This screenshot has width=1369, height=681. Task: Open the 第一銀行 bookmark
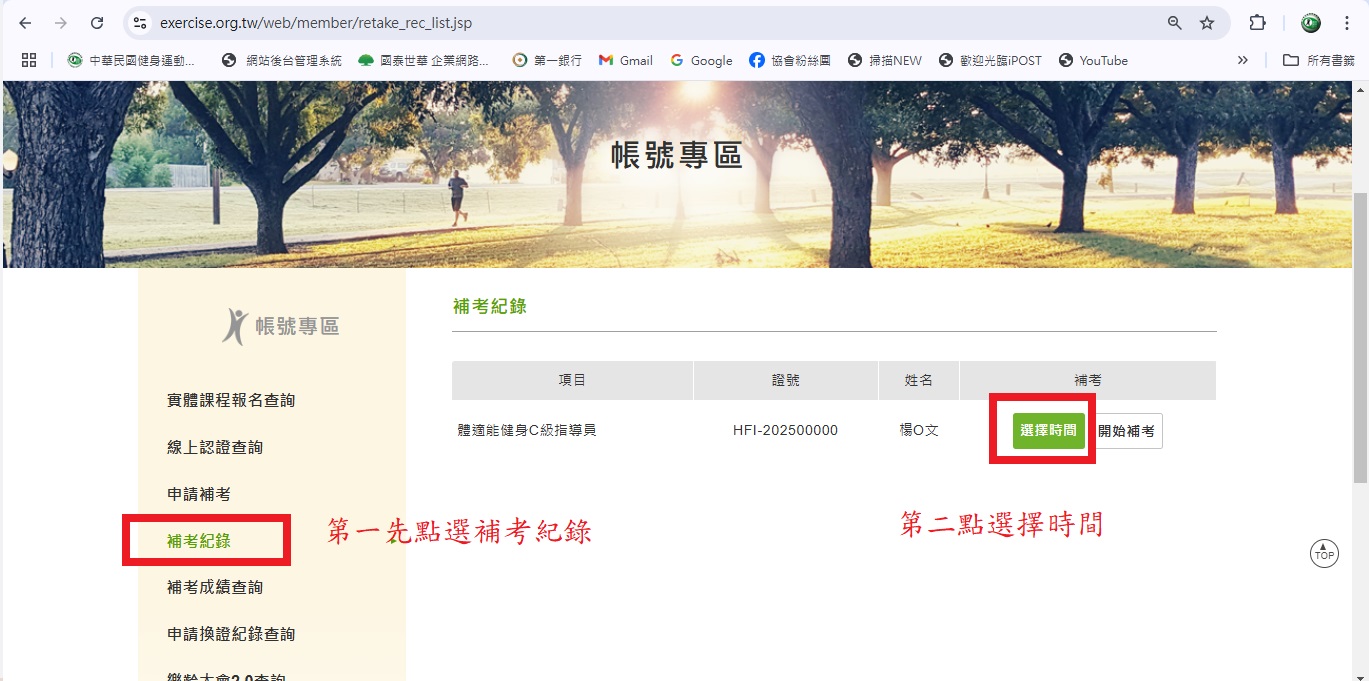[x=547, y=60]
